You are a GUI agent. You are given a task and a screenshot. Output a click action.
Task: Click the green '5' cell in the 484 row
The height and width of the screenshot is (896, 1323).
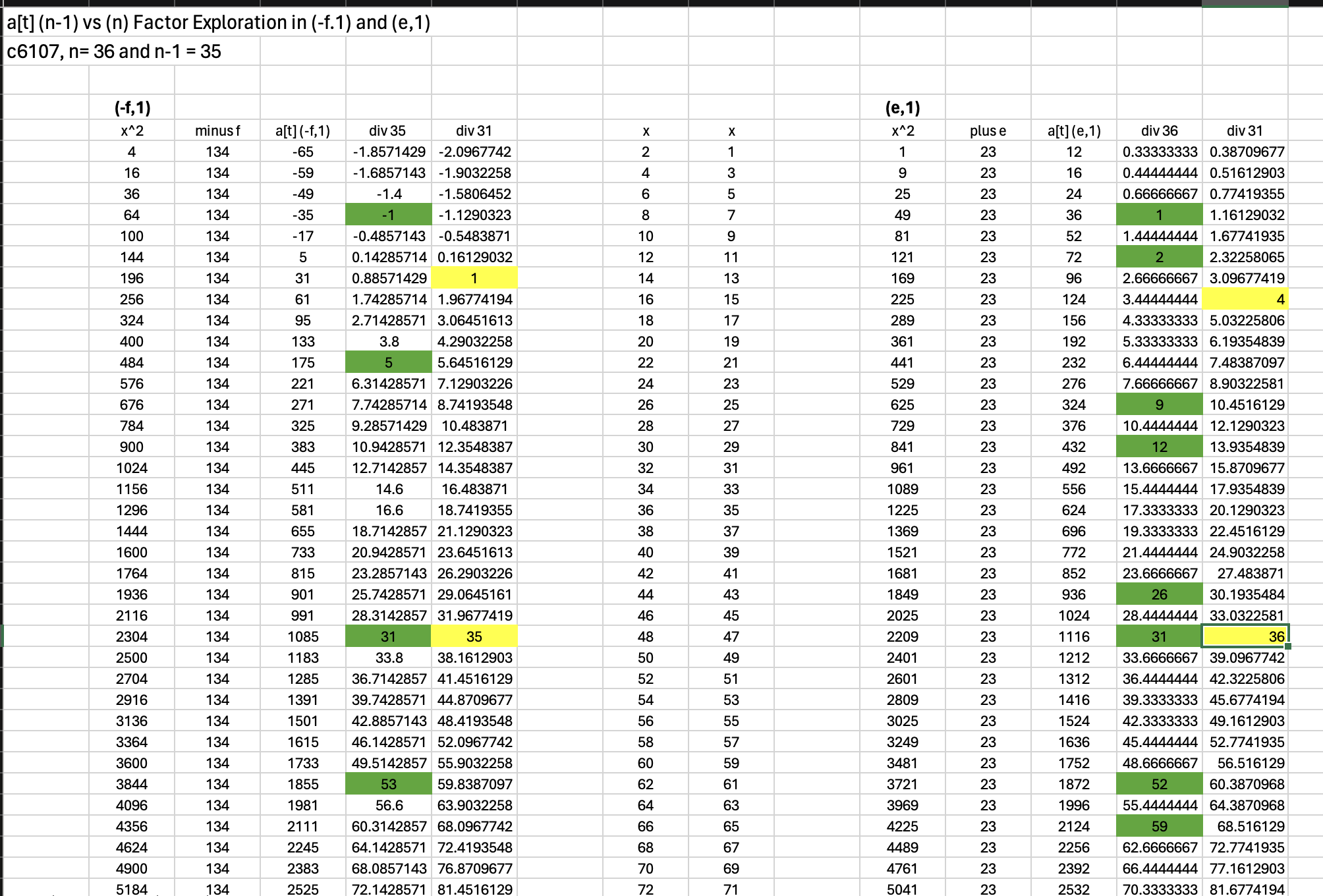(x=389, y=362)
